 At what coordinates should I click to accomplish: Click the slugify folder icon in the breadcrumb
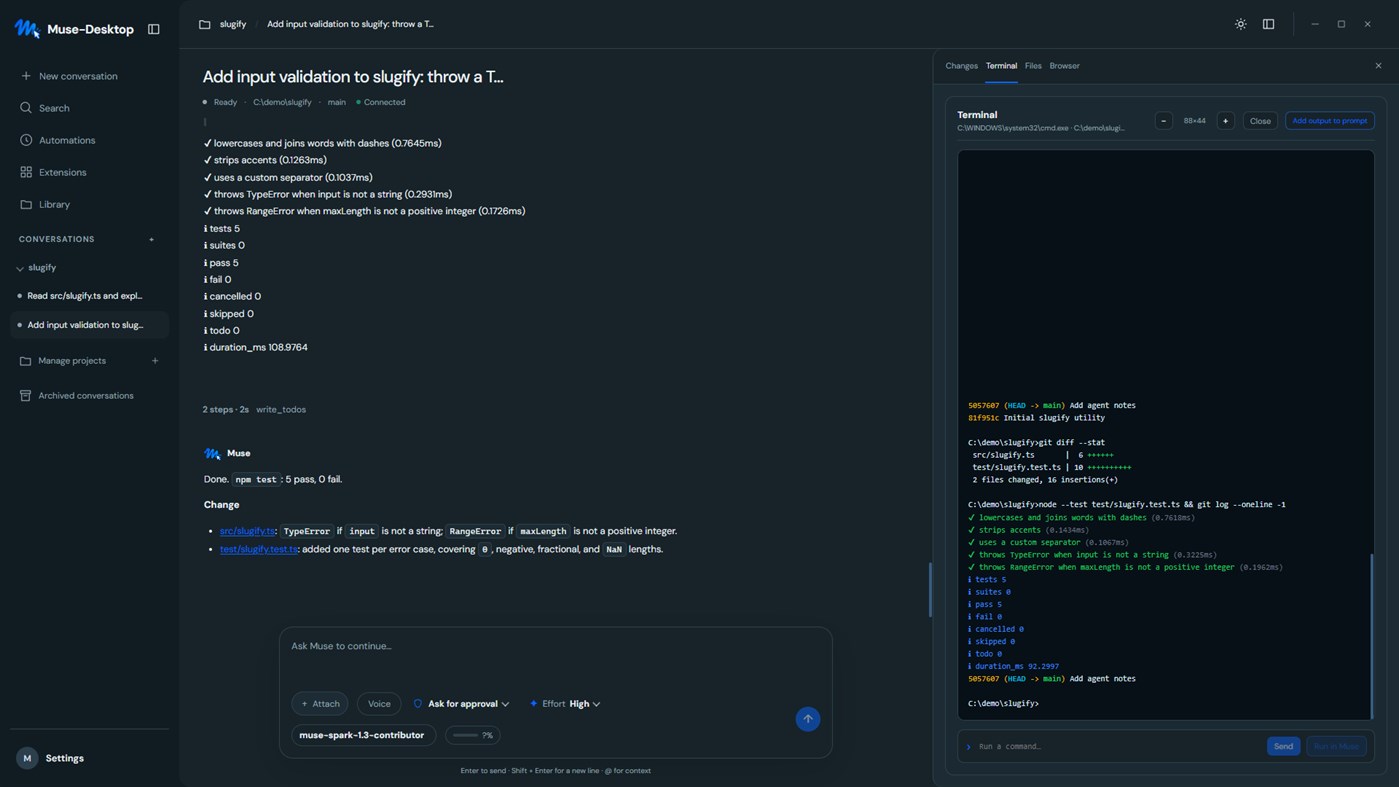point(205,24)
